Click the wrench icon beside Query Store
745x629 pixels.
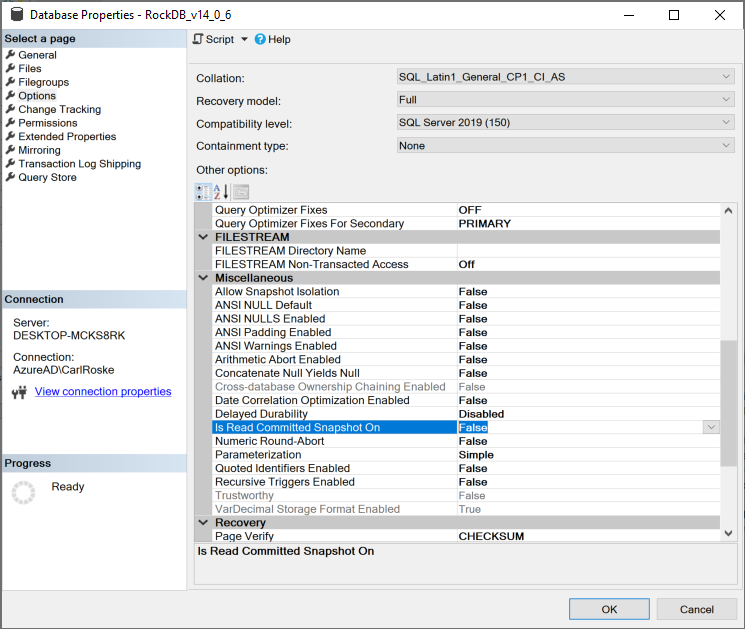[10, 177]
